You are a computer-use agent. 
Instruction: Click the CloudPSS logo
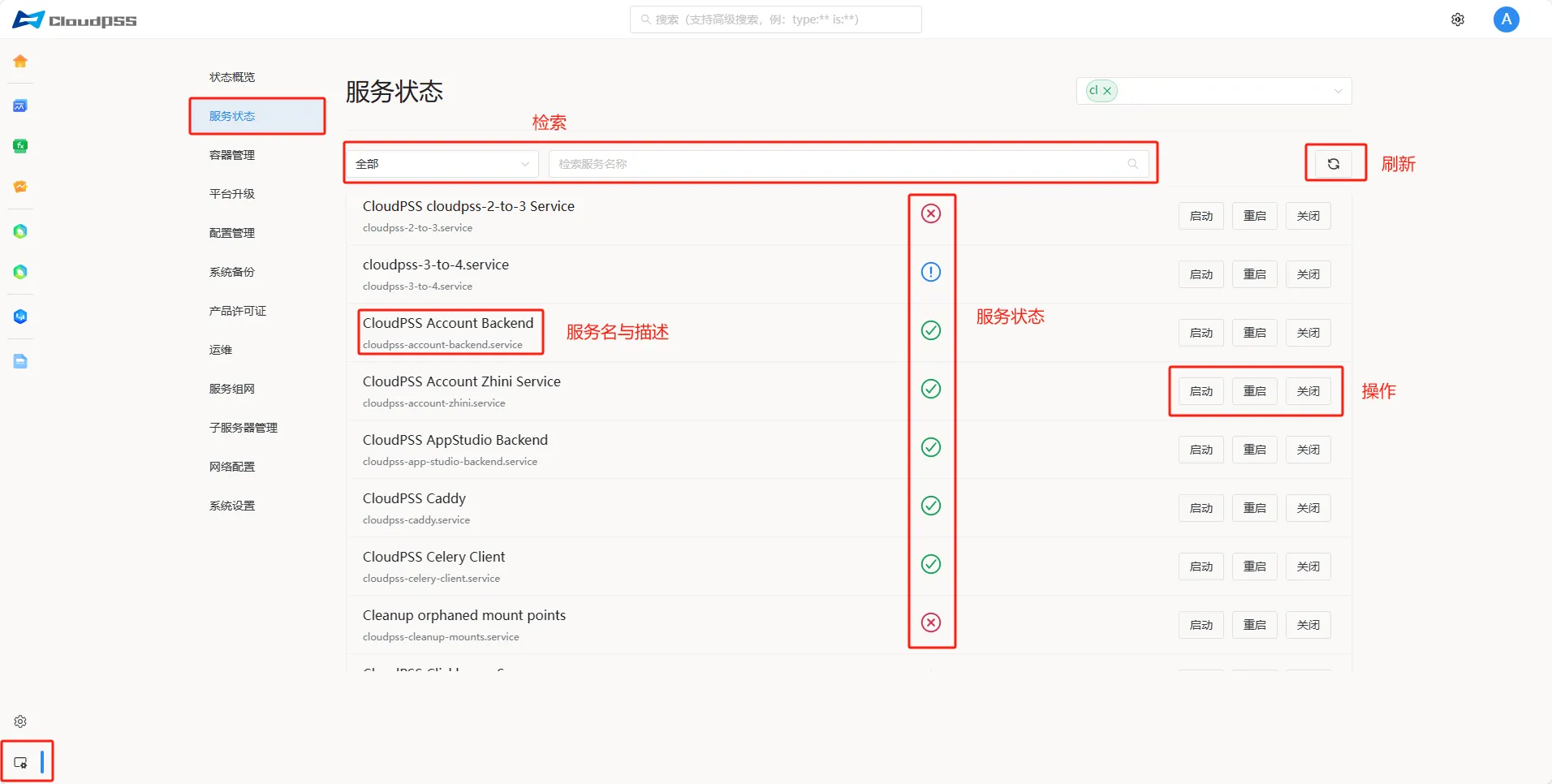tap(75, 19)
